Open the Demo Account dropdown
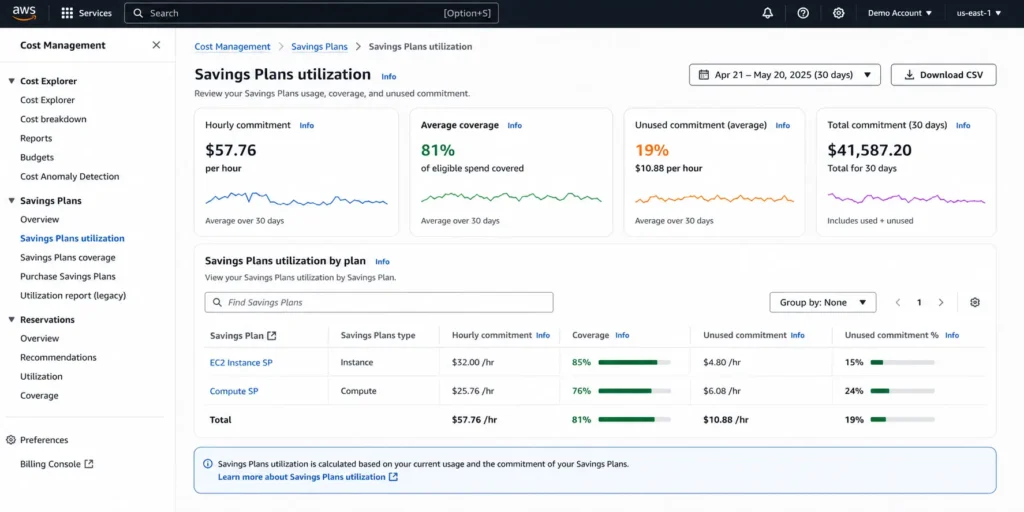The width and height of the screenshot is (1024, 512). click(900, 13)
